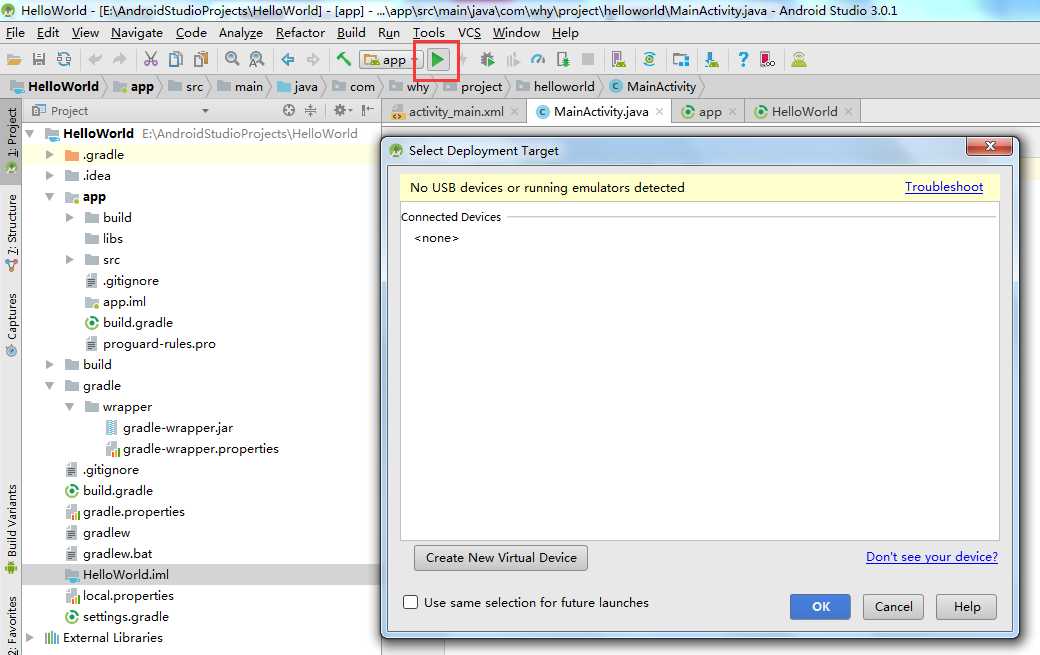Image resolution: width=1040 pixels, height=655 pixels.
Task: Click Attach debugger to process icon
Action: (x=563, y=60)
